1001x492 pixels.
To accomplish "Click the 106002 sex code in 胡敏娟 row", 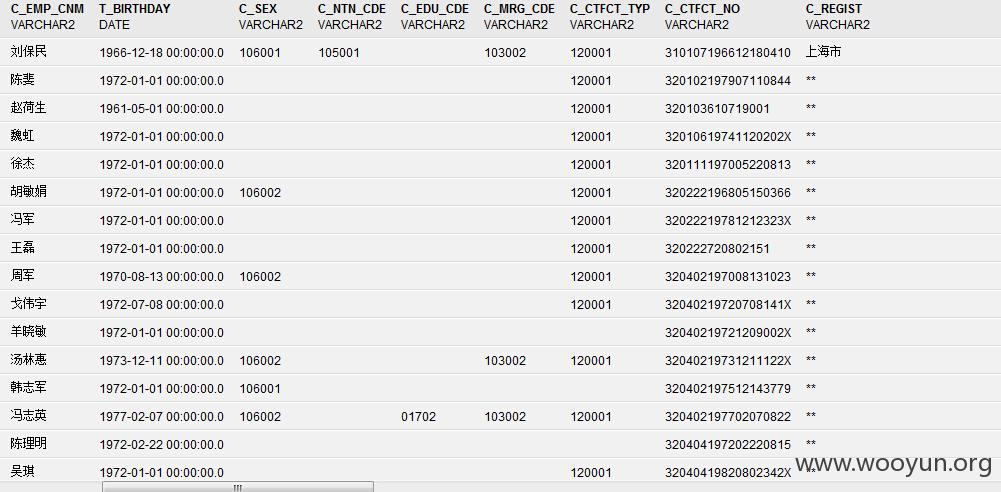I will [x=260, y=193].
